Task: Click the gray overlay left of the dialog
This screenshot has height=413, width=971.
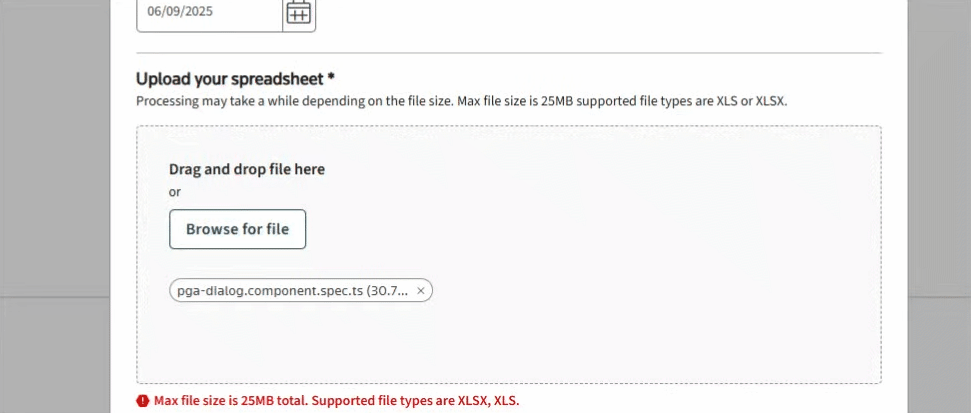Action: 60,200
